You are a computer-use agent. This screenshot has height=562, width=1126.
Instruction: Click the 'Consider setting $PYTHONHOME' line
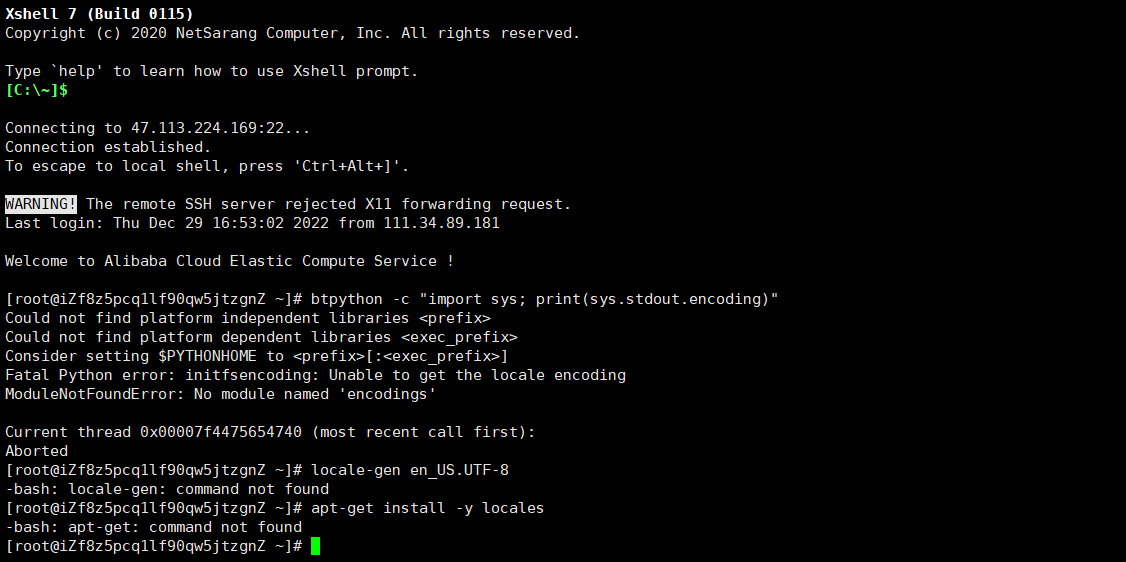[256, 356]
